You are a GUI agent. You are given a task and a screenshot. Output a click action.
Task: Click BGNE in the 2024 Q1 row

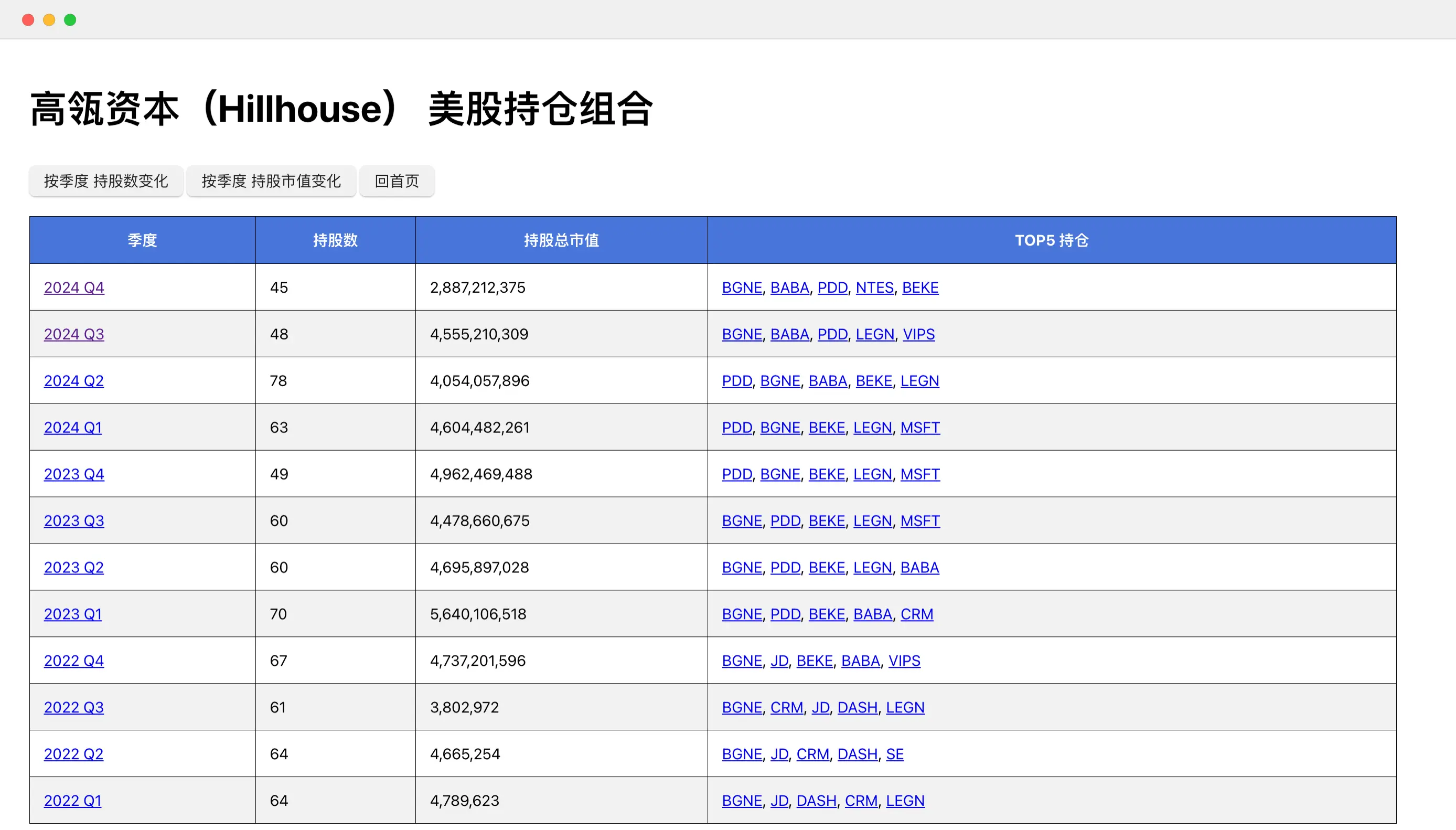pos(780,428)
